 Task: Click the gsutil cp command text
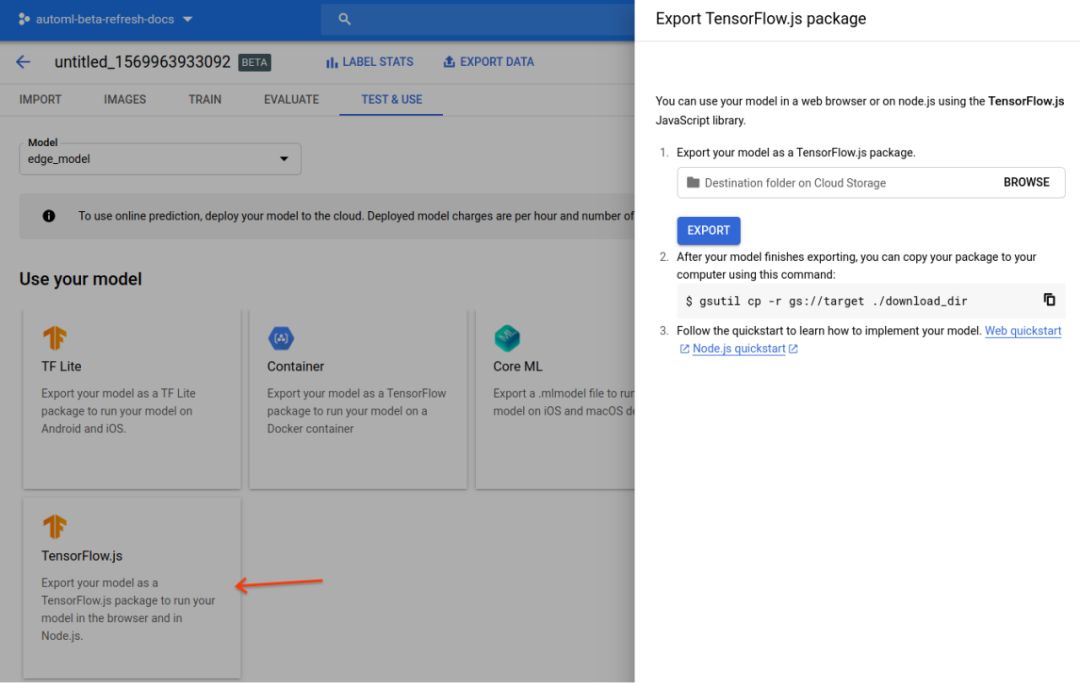(x=827, y=301)
